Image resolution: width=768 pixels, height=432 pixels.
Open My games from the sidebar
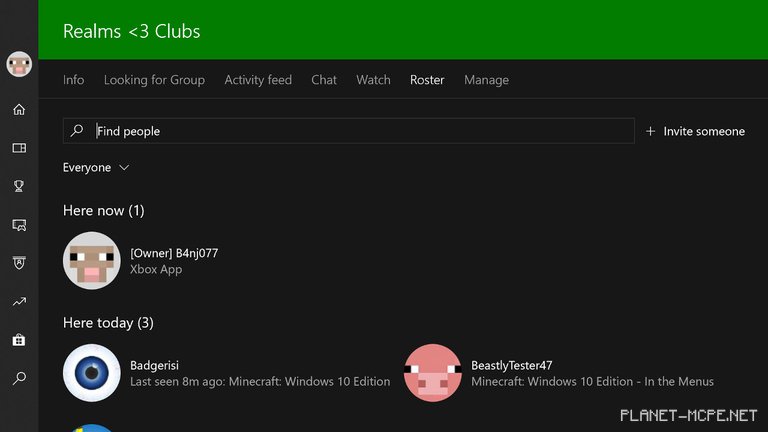[19, 148]
